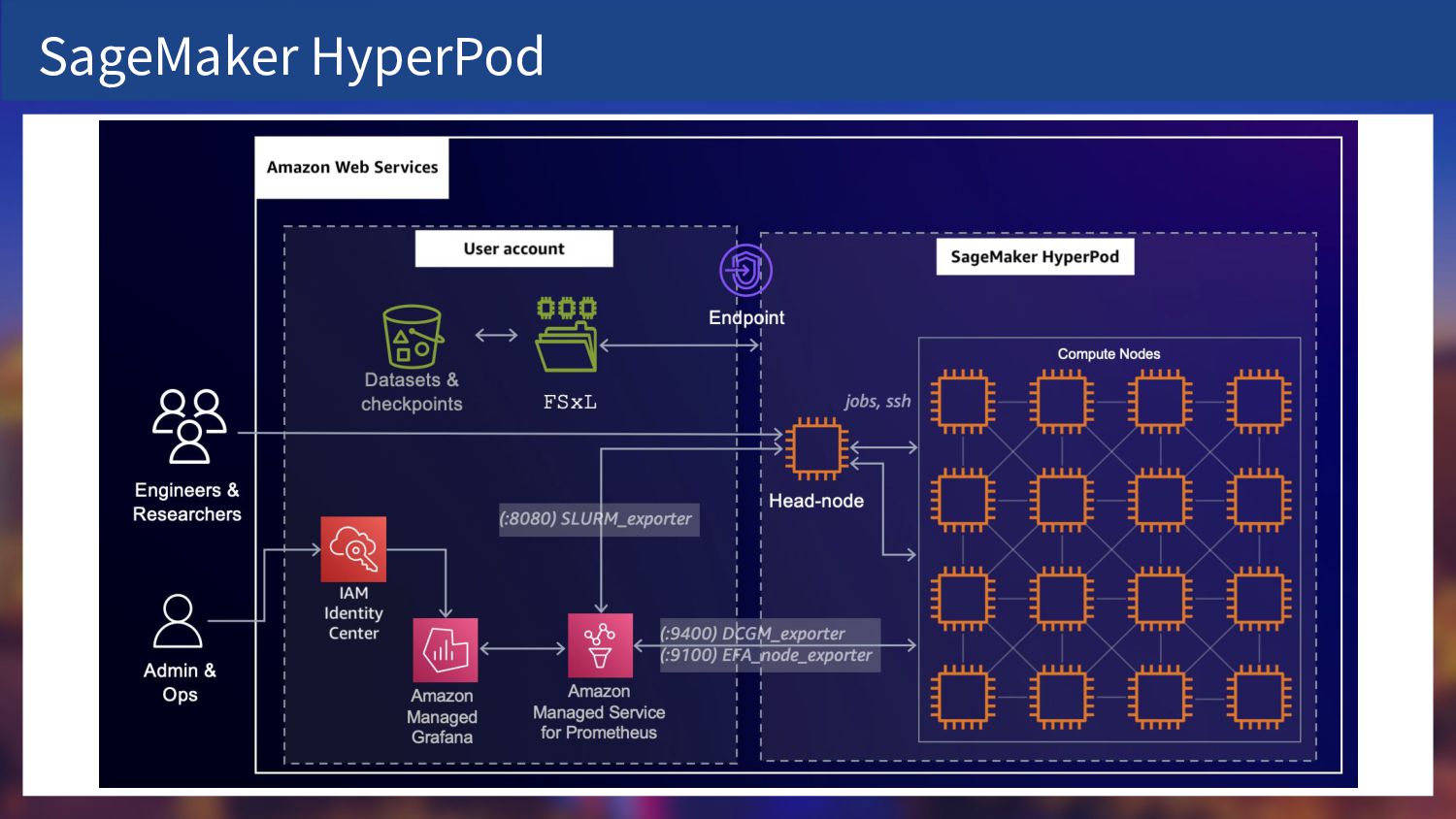Click the IAM Identity Center icon
The image size is (1456, 819).
pos(353,549)
